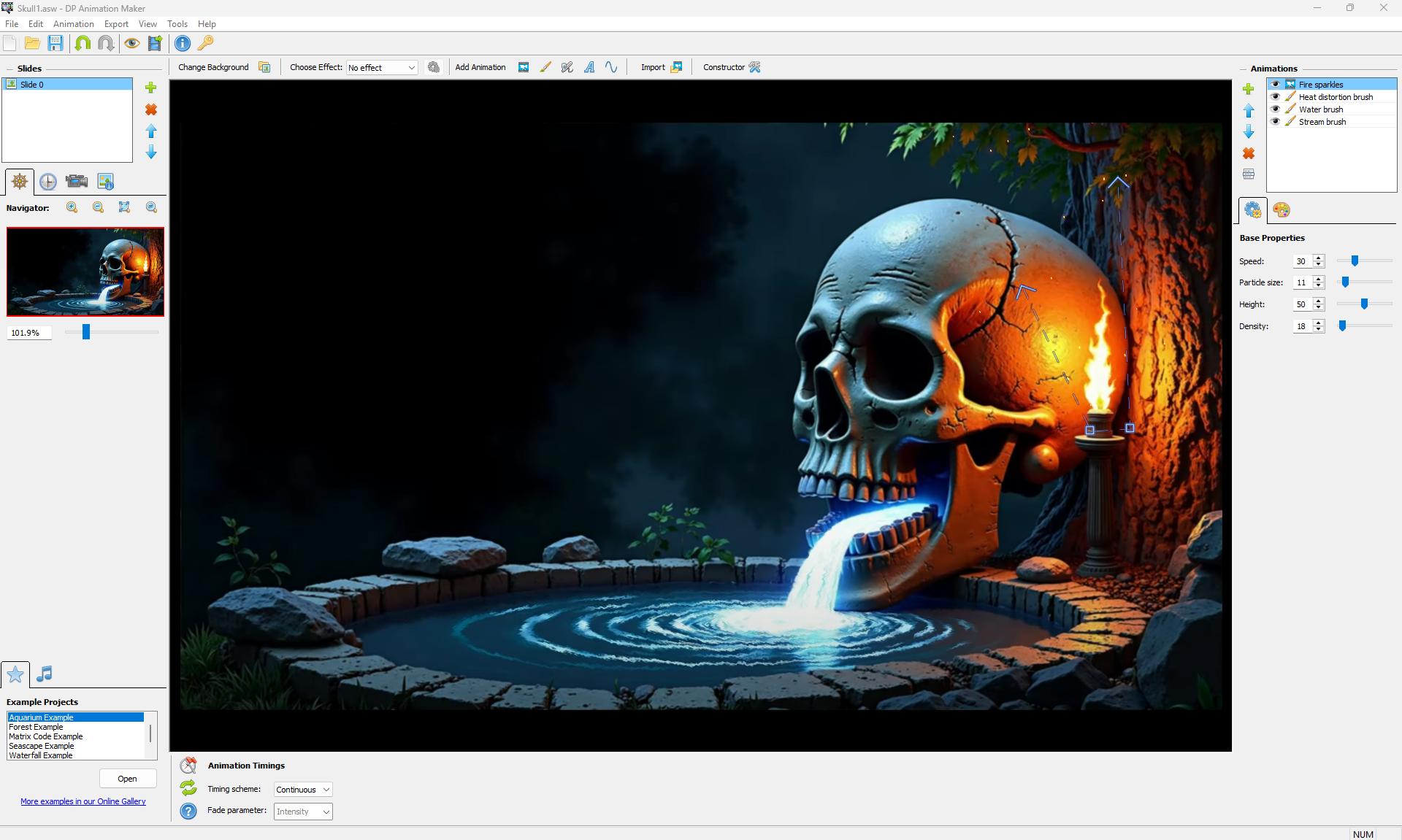Toggle visibility of Water brush
This screenshot has width=1402, height=840.
pos(1276,109)
